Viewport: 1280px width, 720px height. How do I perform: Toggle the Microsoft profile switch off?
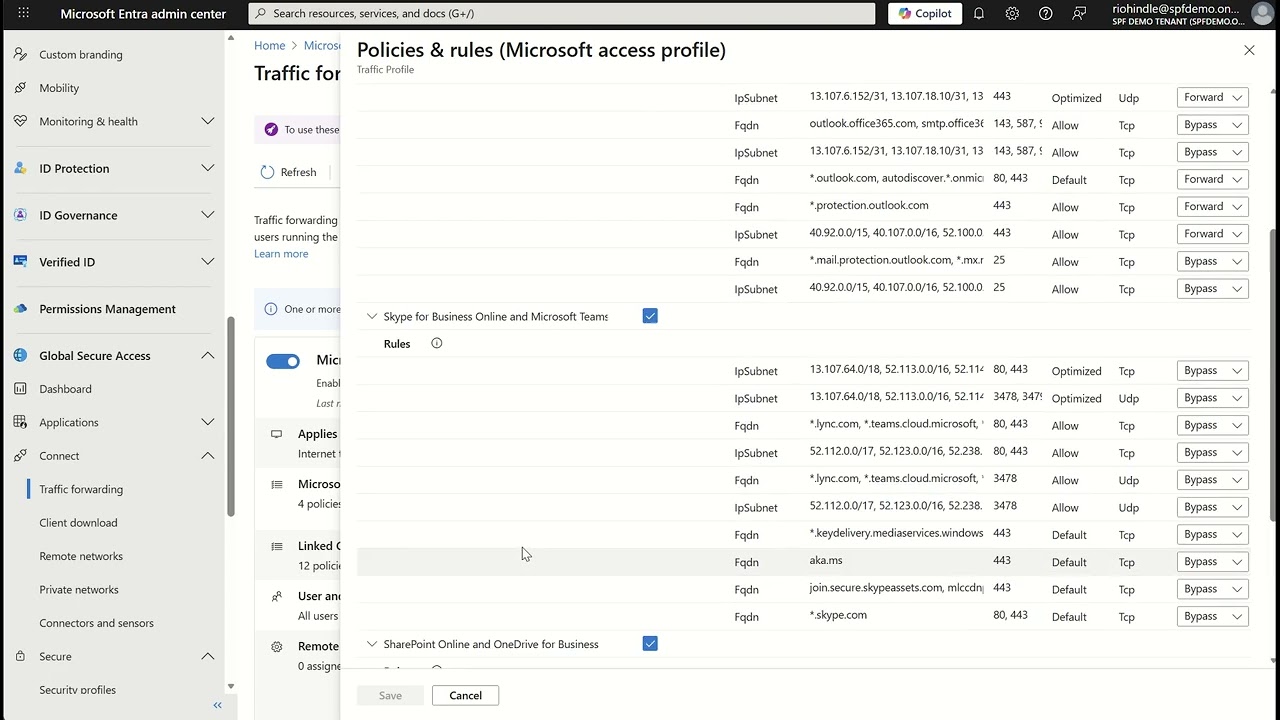click(x=283, y=361)
